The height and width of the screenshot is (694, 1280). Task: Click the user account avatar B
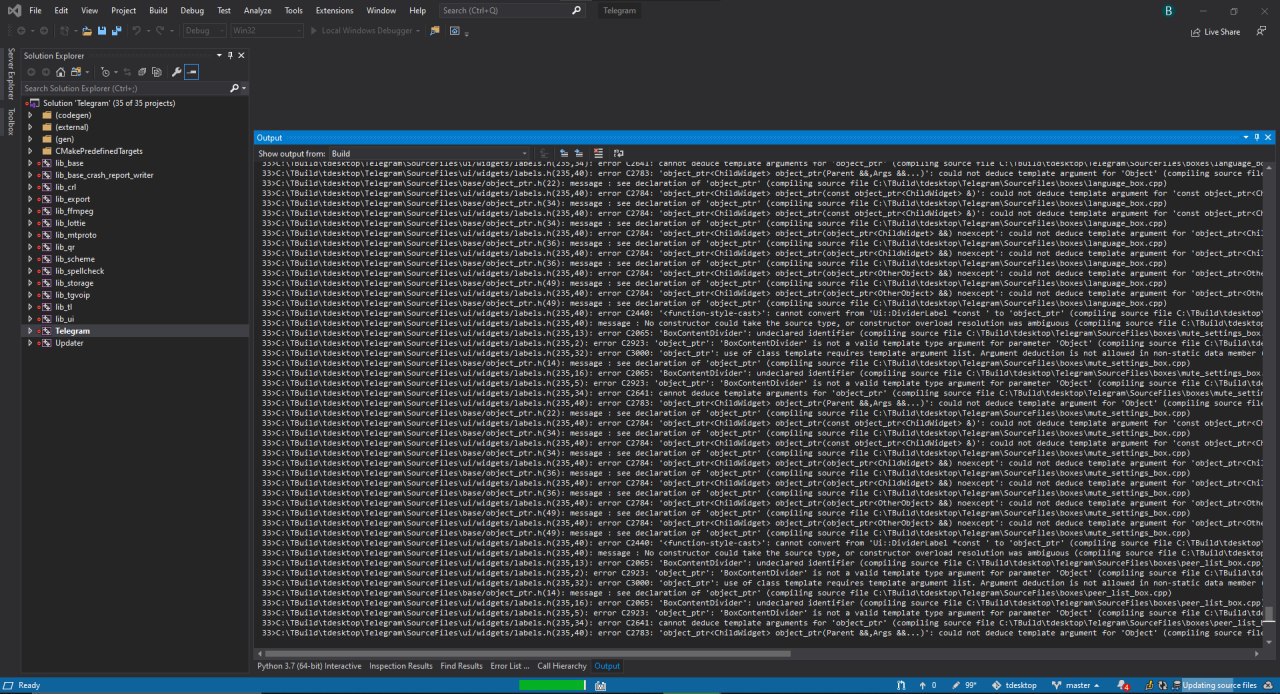[x=1168, y=10]
